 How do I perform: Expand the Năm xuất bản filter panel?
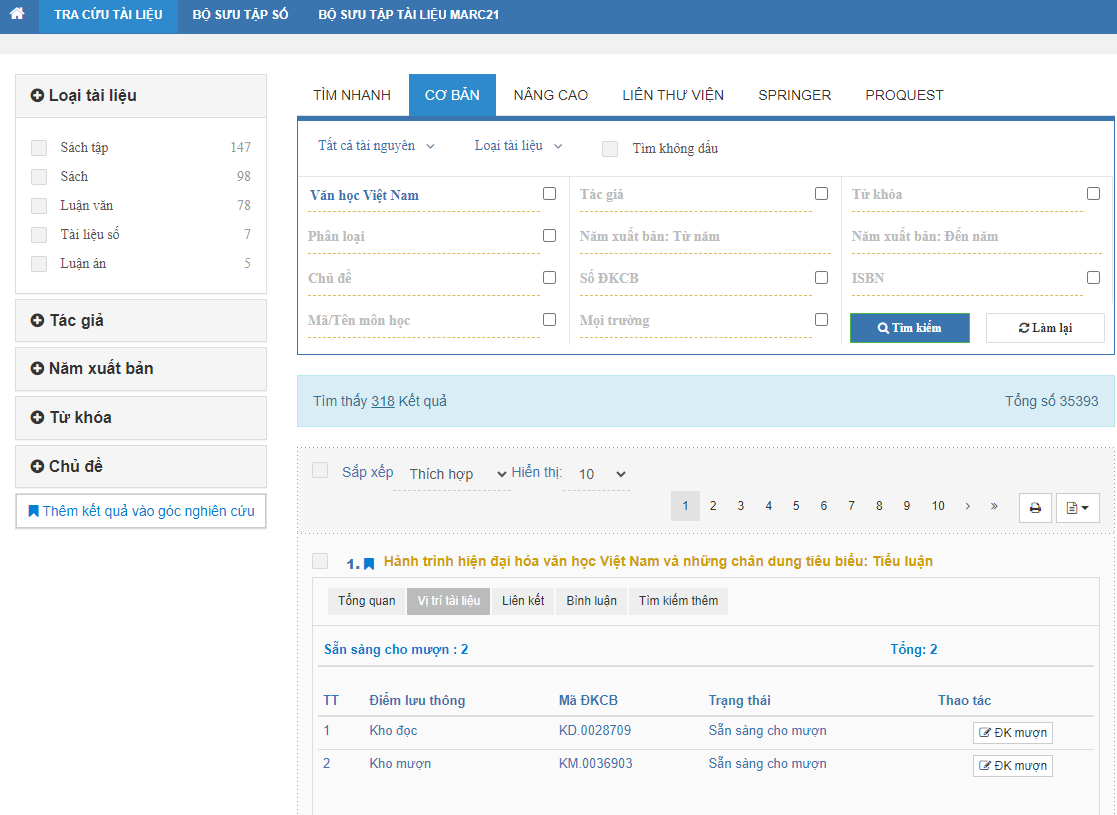pyautogui.click(x=141, y=369)
